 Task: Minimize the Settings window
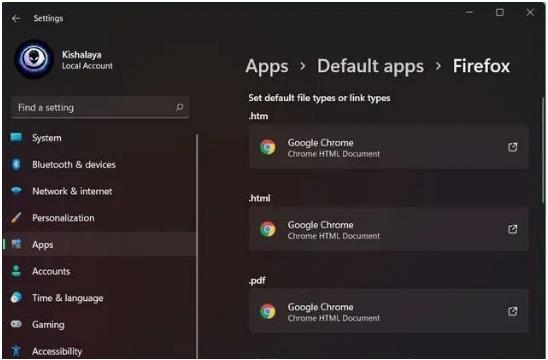(469, 13)
